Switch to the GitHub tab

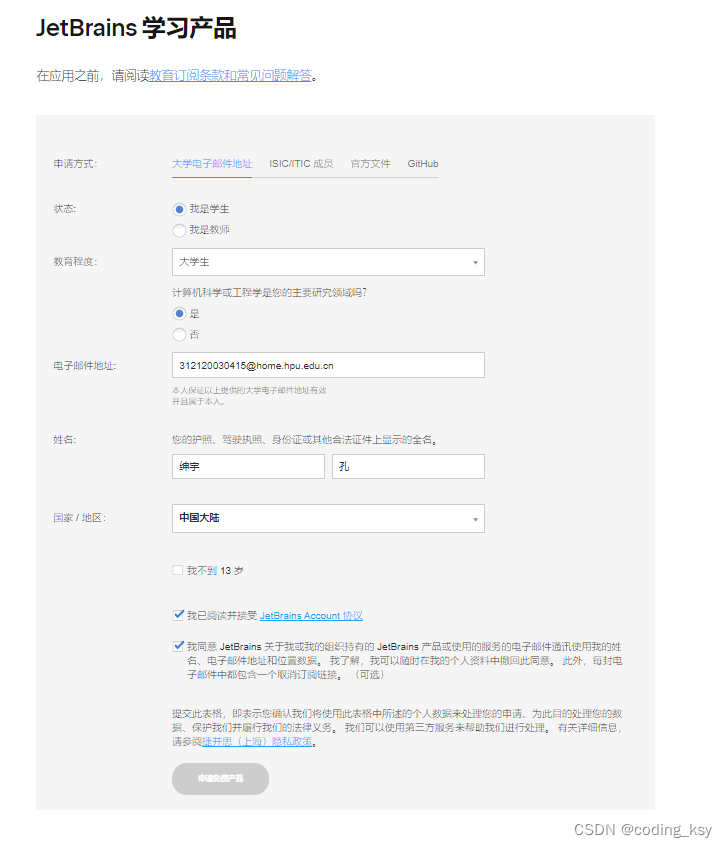[x=423, y=164]
